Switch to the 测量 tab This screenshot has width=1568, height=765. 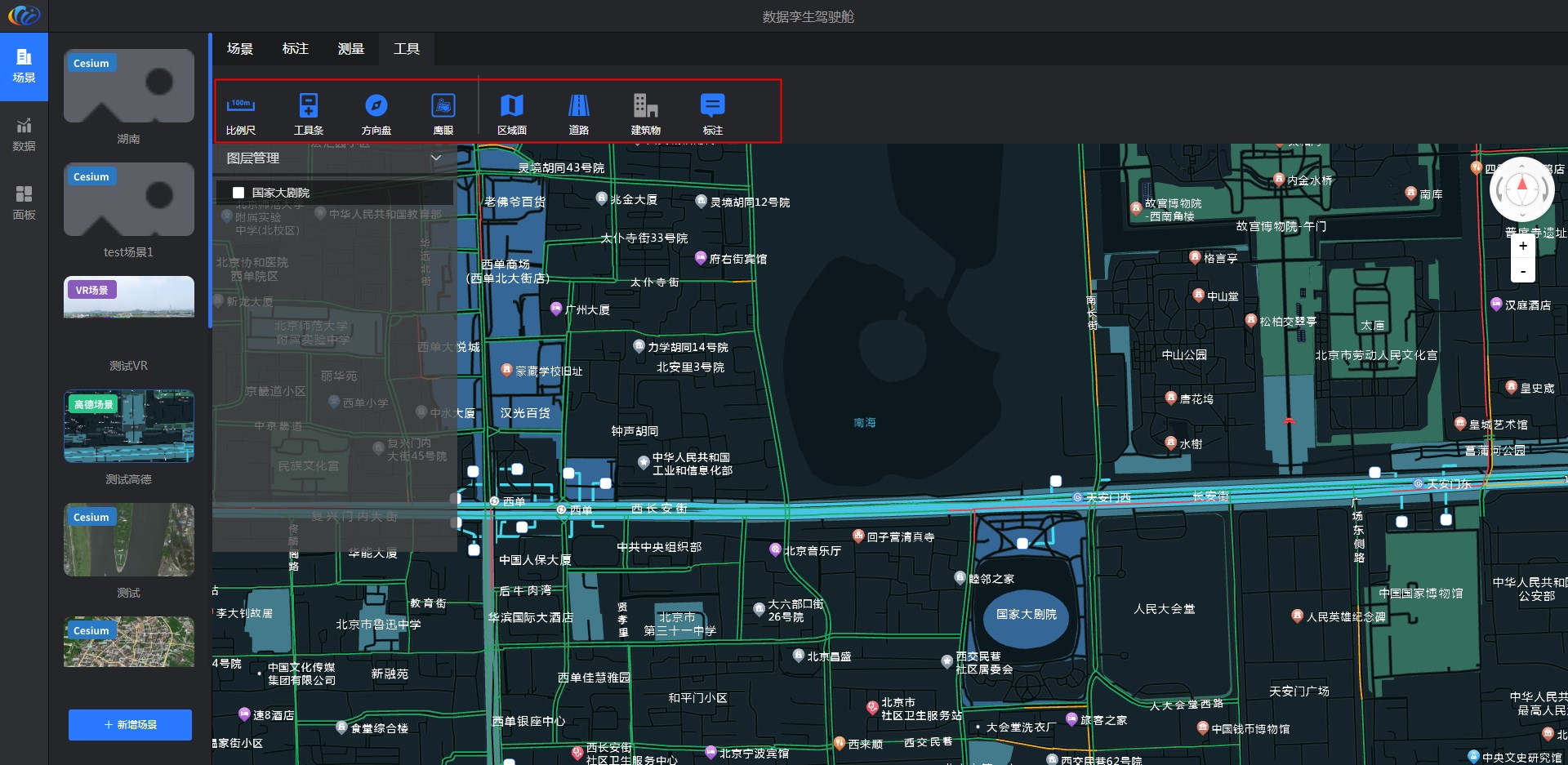[x=350, y=49]
